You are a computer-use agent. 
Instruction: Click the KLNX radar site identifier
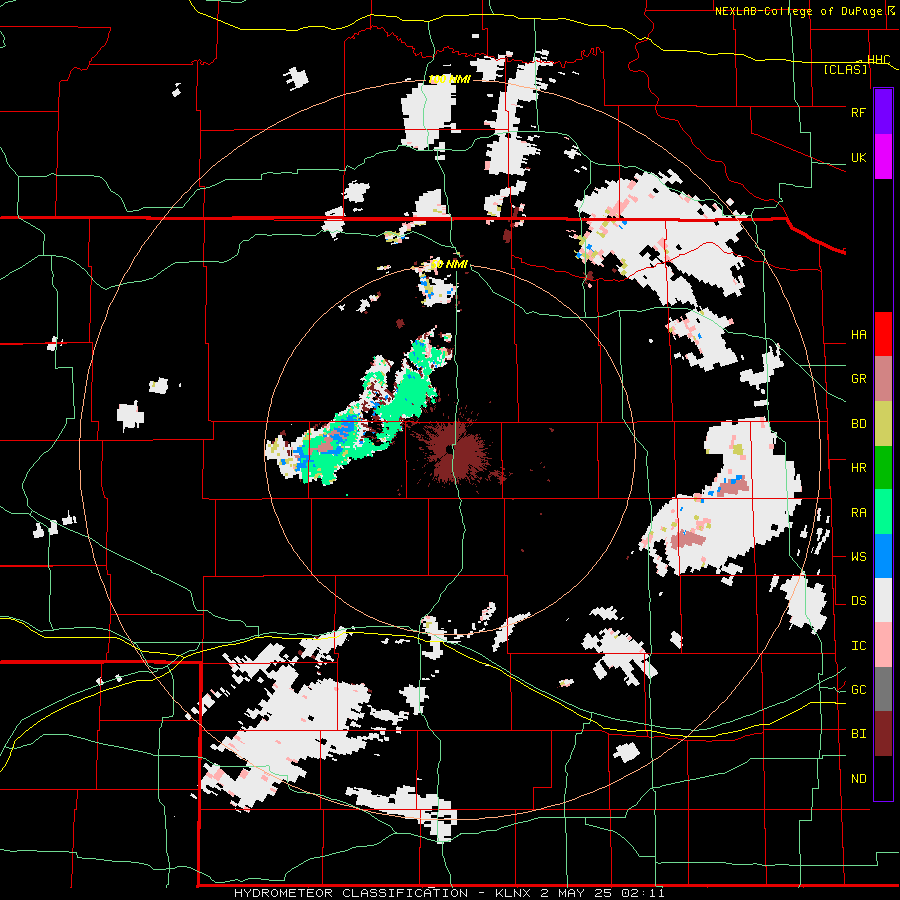click(513, 893)
